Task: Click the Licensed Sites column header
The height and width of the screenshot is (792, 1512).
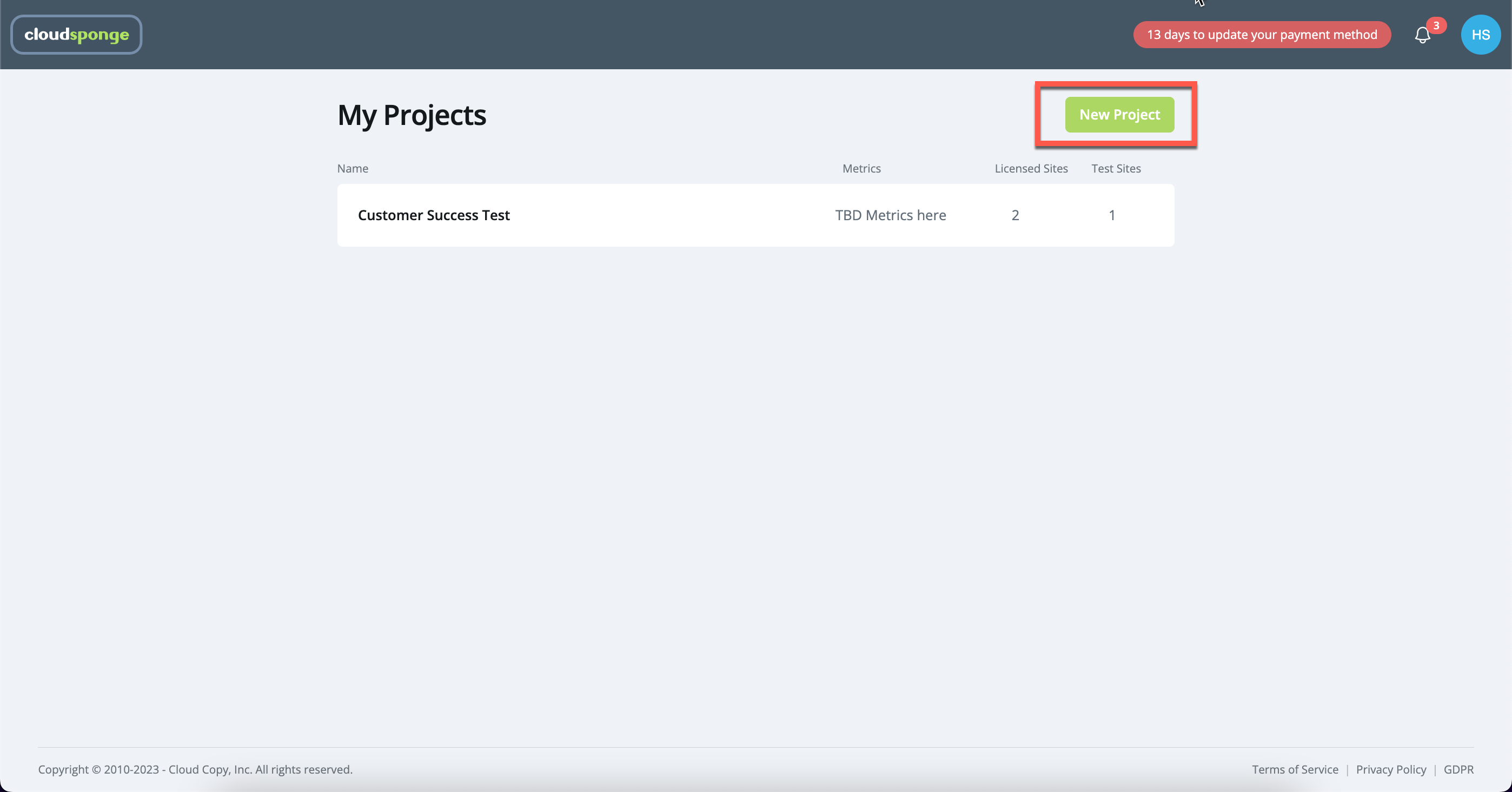Action: click(1031, 168)
